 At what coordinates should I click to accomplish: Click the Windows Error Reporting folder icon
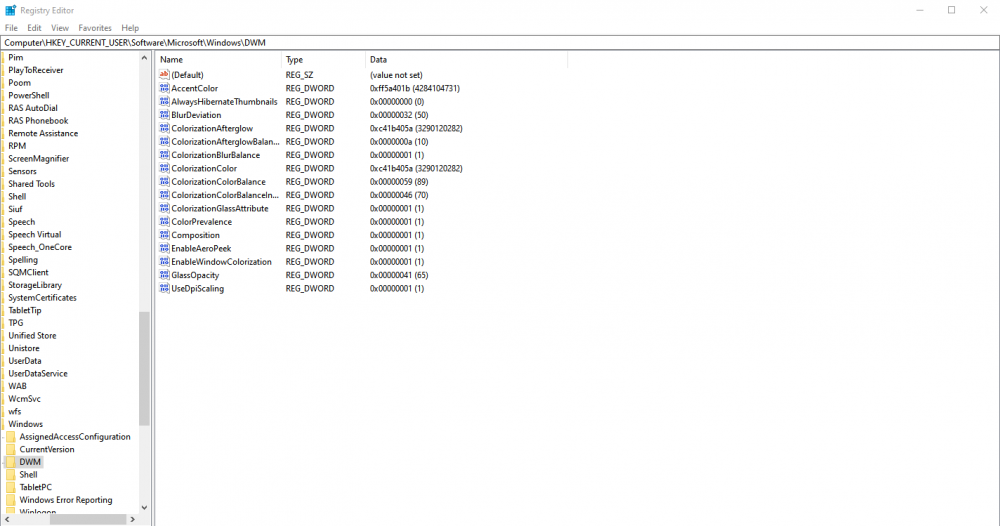(x=11, y=500)
